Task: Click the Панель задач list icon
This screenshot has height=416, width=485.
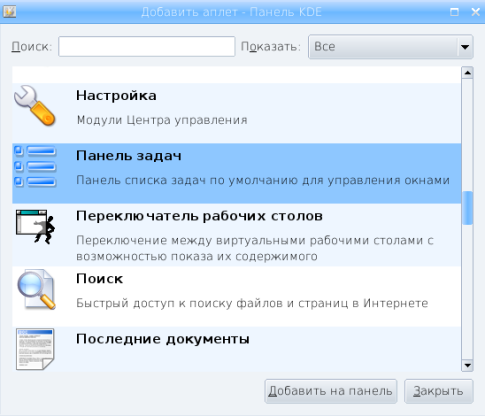Action: [x=35, y=166]
